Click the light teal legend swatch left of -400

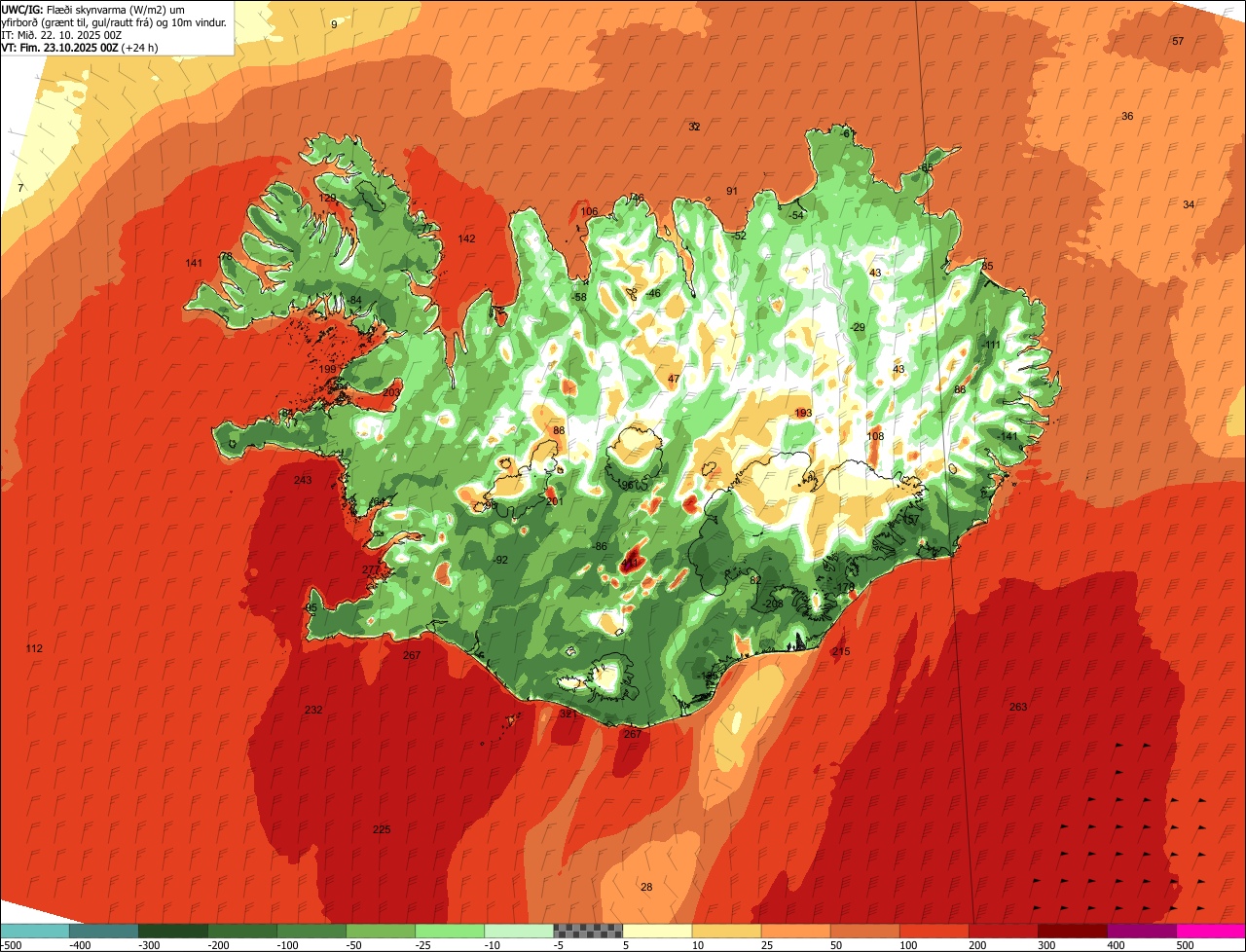click(x=34, y=931)
